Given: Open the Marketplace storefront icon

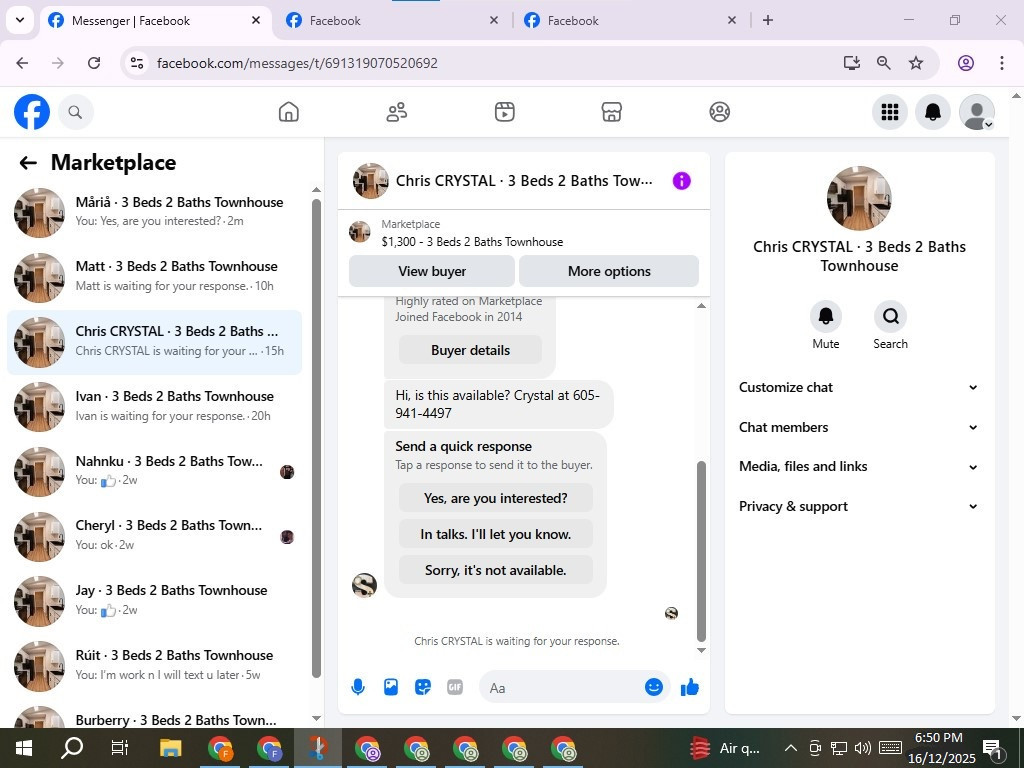Looking at the screenshot, I should point(611,112).
